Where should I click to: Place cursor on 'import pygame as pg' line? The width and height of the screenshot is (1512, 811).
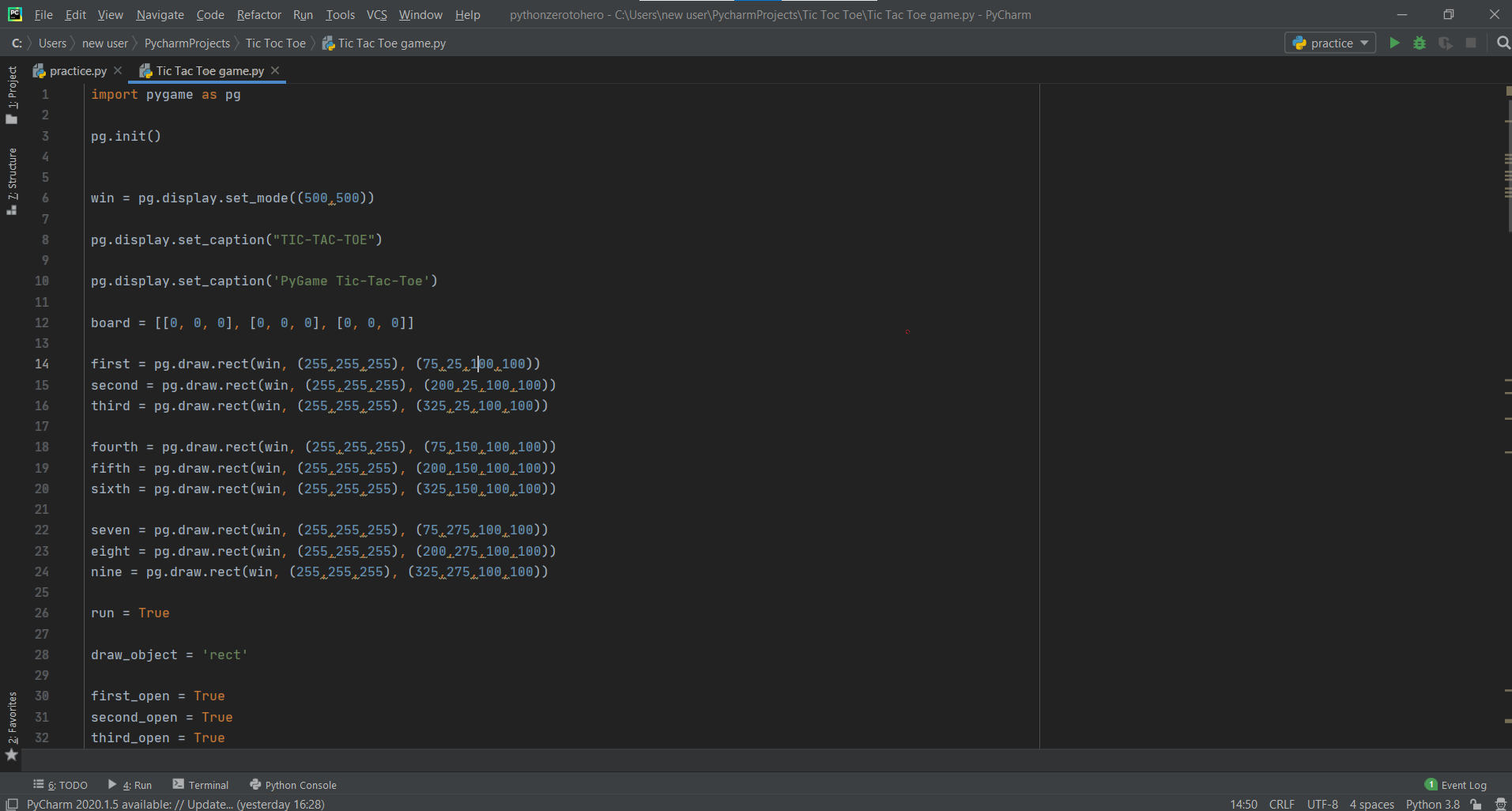pyautogui.click(x=166, y=94)
